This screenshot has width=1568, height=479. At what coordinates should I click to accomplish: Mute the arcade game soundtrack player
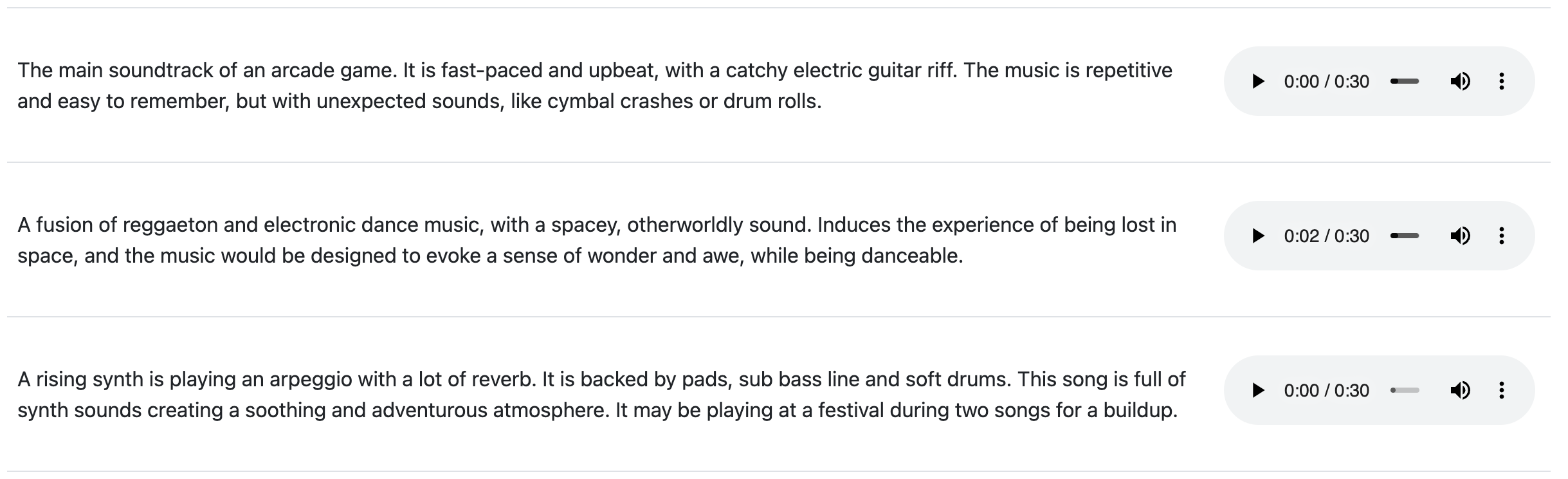(x=1460, y=82)
